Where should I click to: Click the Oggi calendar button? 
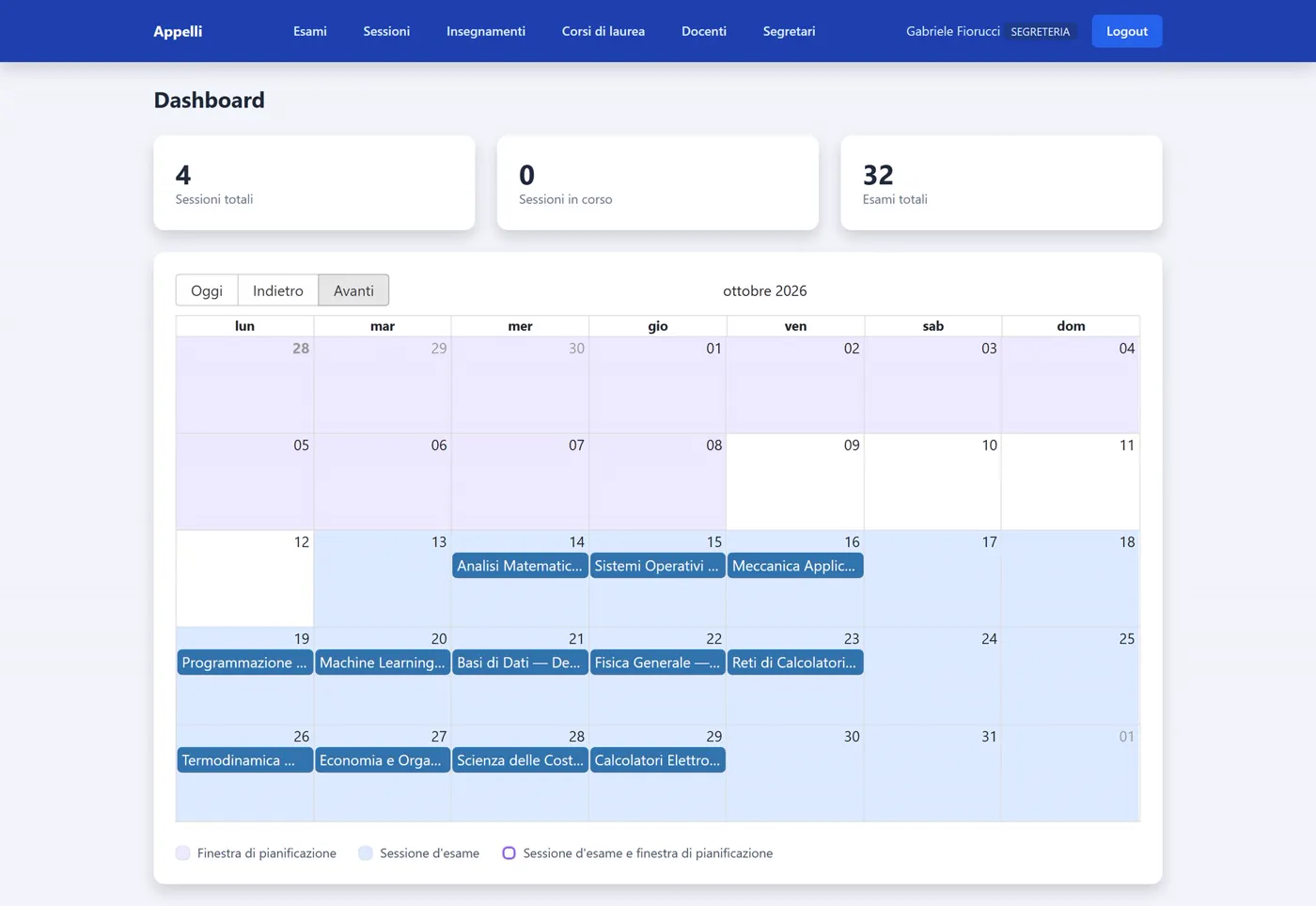[x=207, y=290]
